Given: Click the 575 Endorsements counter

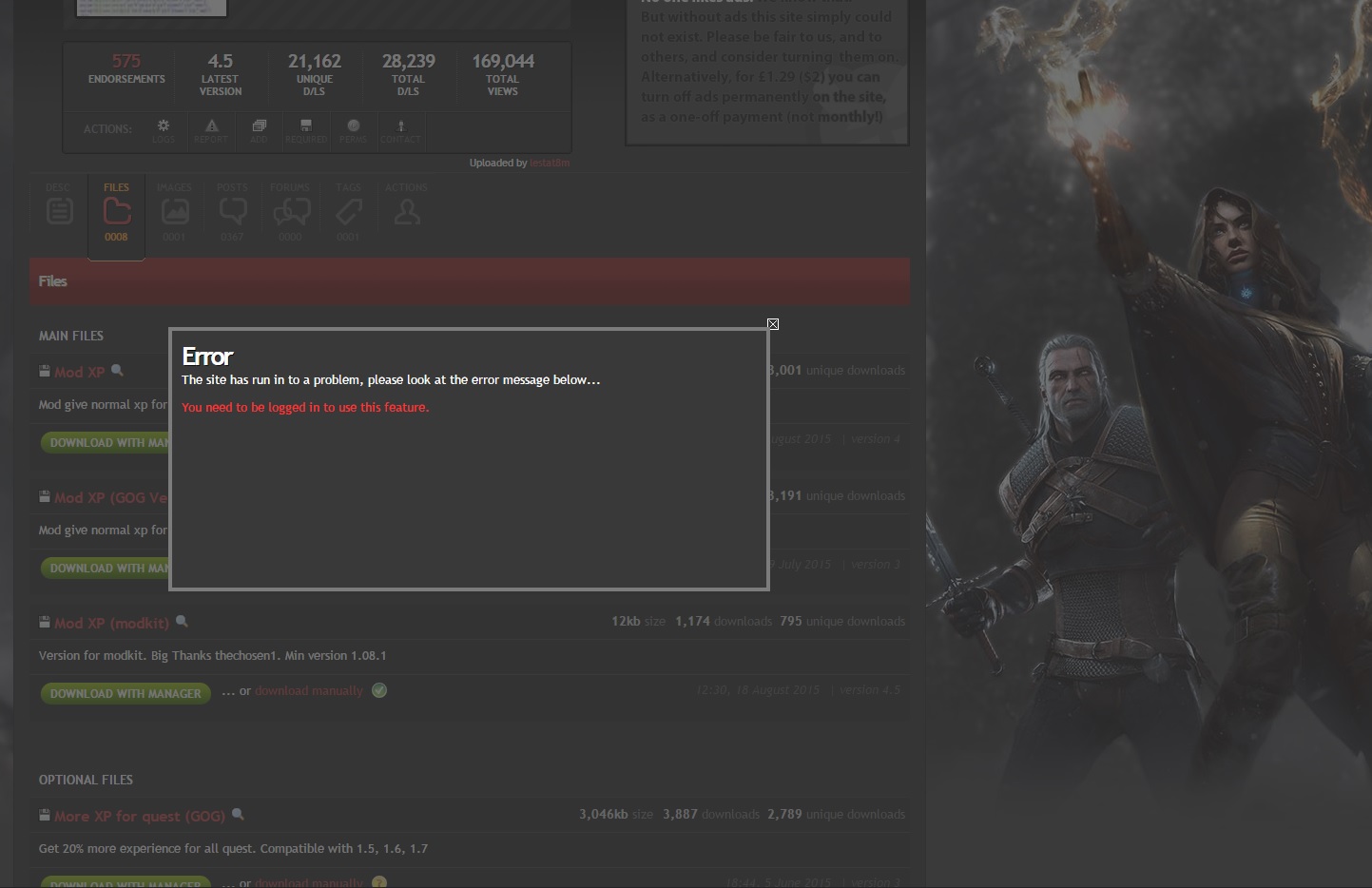Looking at the screenshot, I should point(126,69).
